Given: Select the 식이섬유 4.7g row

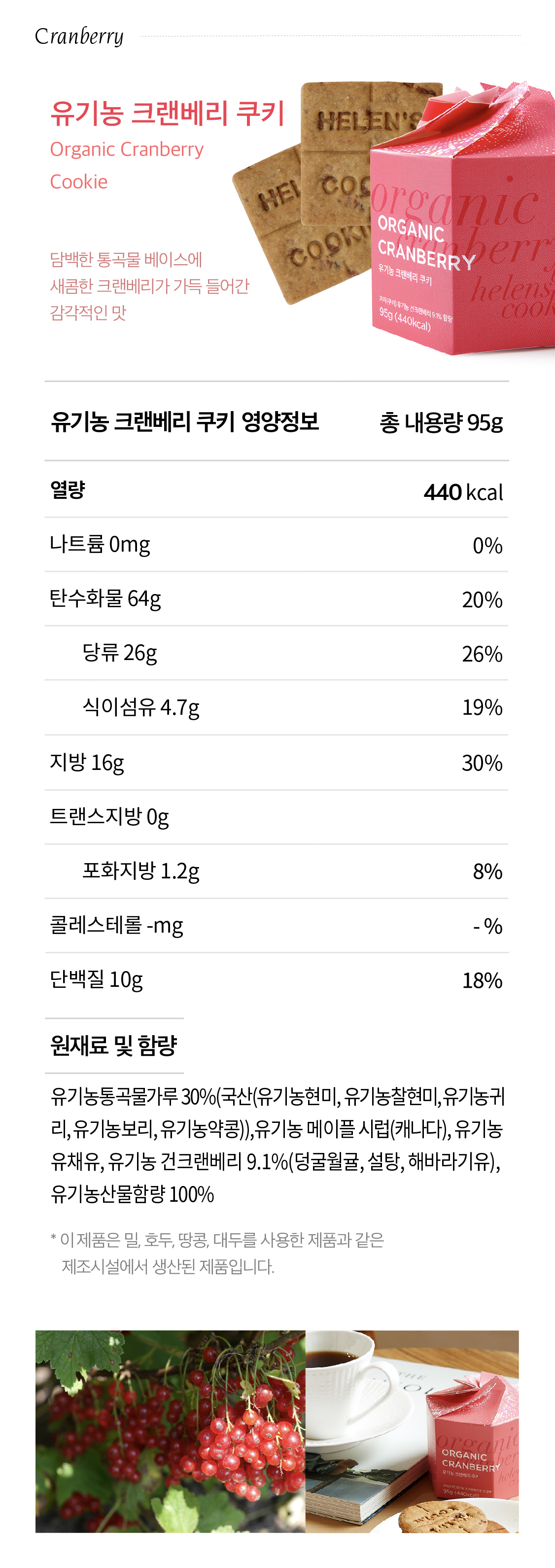Looking at the screenshot, I should coord(277,707).
